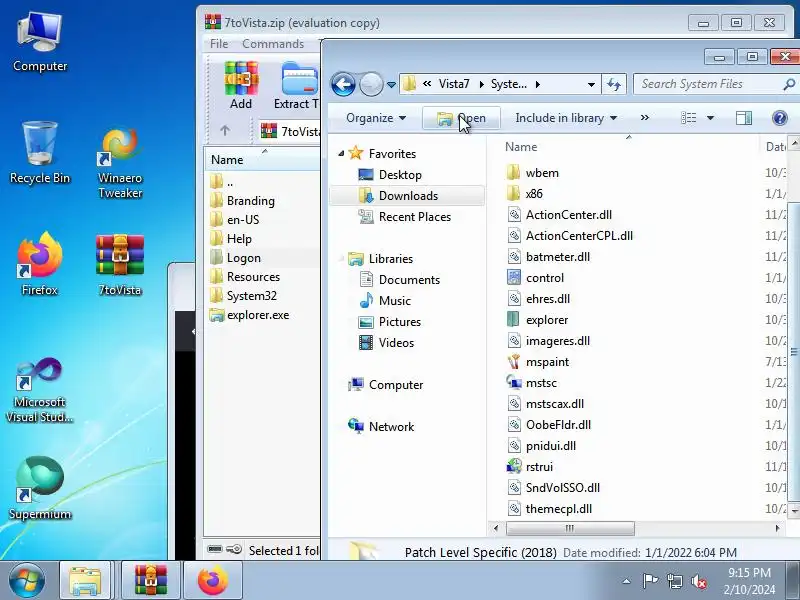800x600 pixels.
Task: Open the address bar history dropdown
Action: click(x=591, y=84)
